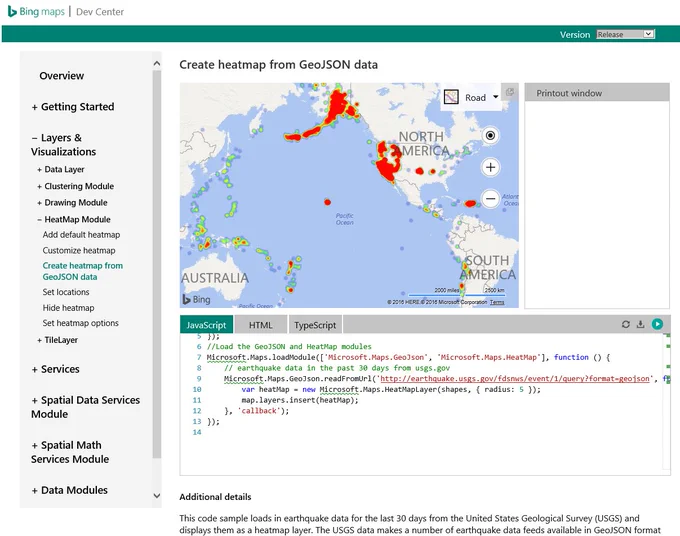The image size is (680, 536).
Task: Click sidebar scroll up arrow
Action: [157, 63]
